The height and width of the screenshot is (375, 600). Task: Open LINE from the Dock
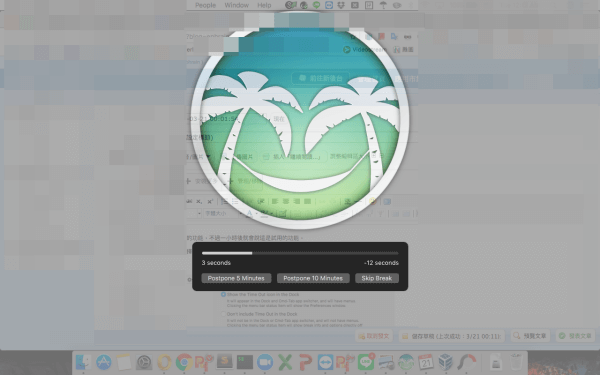coord(366,362)
